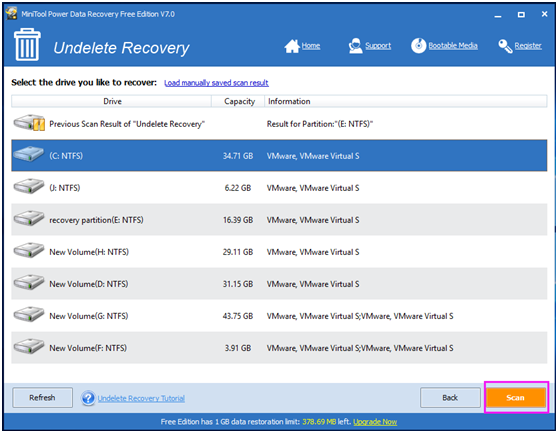
Task: Click the 16.39 GB capacity value
Action: coord(238,220)
